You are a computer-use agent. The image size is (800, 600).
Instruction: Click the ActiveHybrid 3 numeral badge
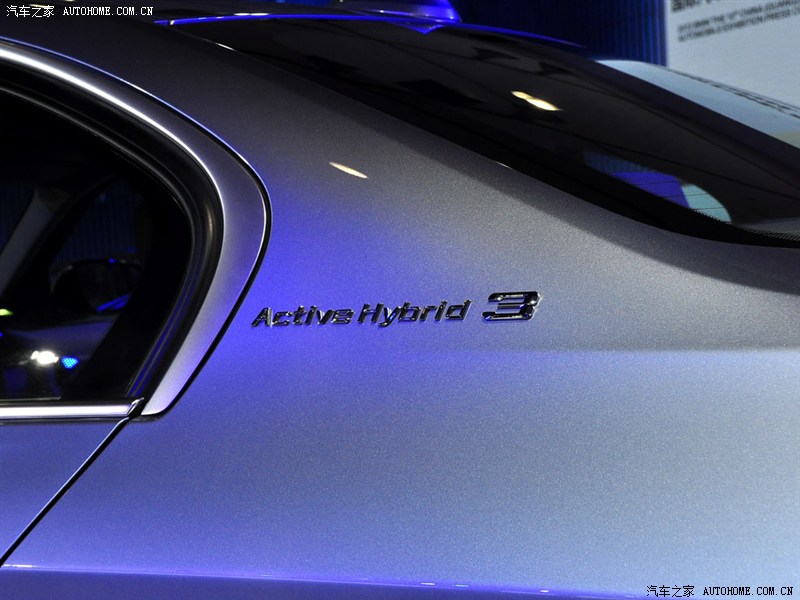511,306
